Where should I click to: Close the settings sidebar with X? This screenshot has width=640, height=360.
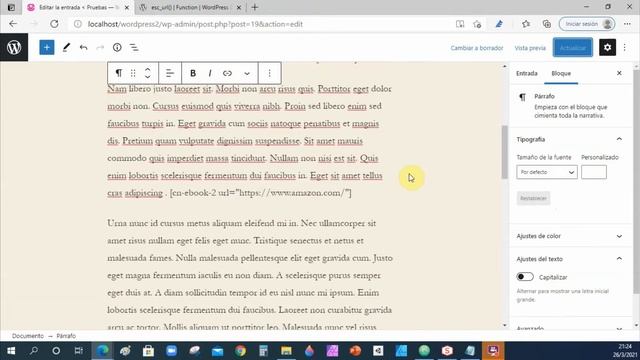pyautogui.click(x=619, y=73)
